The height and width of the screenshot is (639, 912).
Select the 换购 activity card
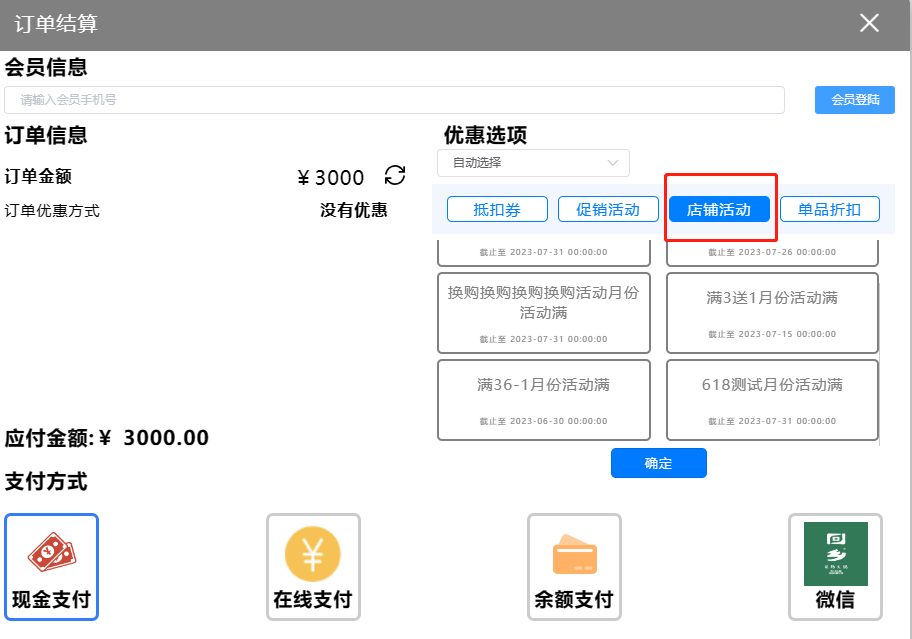[543, 313]
